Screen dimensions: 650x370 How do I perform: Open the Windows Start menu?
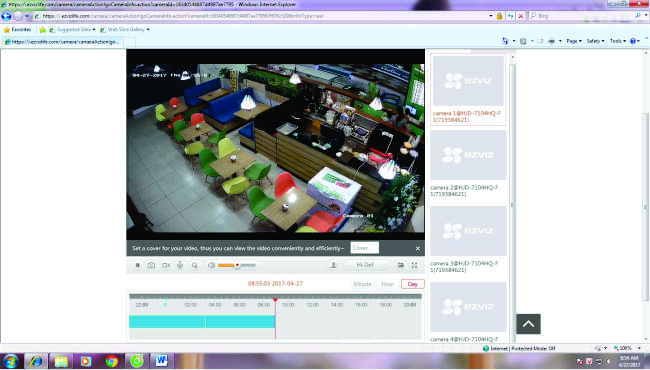tap(10, 361)
